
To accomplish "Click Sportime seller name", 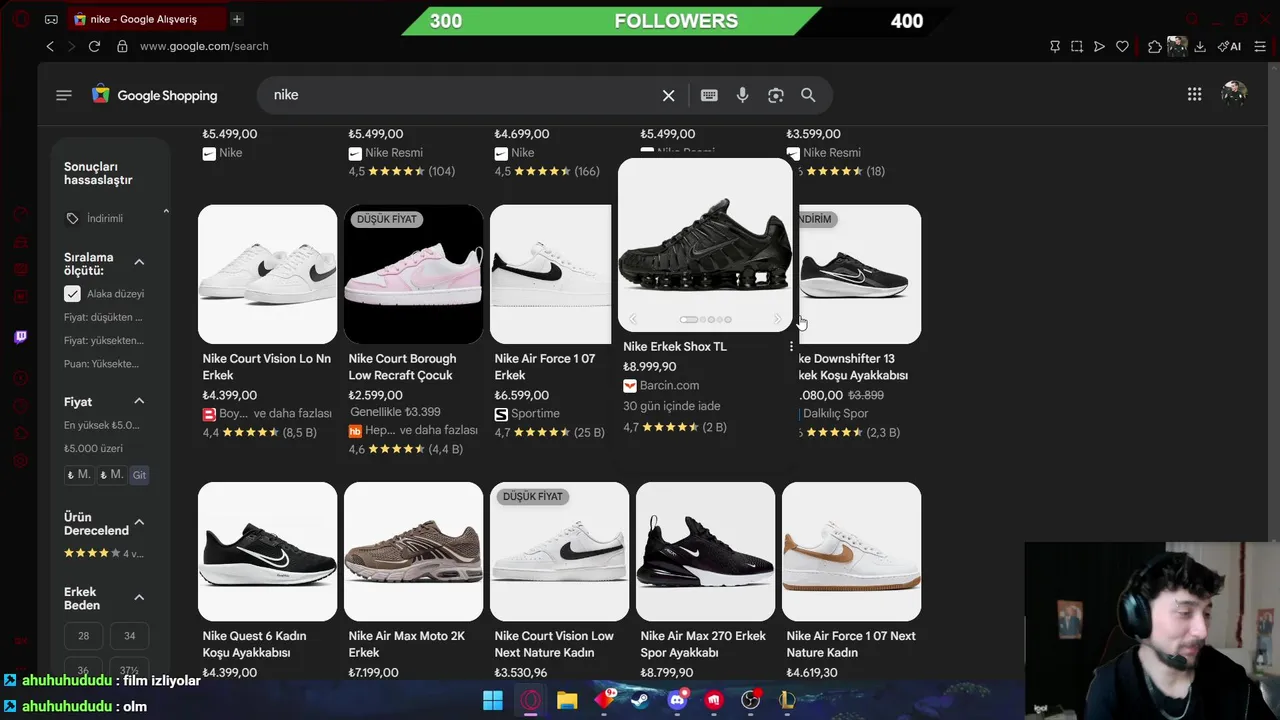I will (535, 414).
